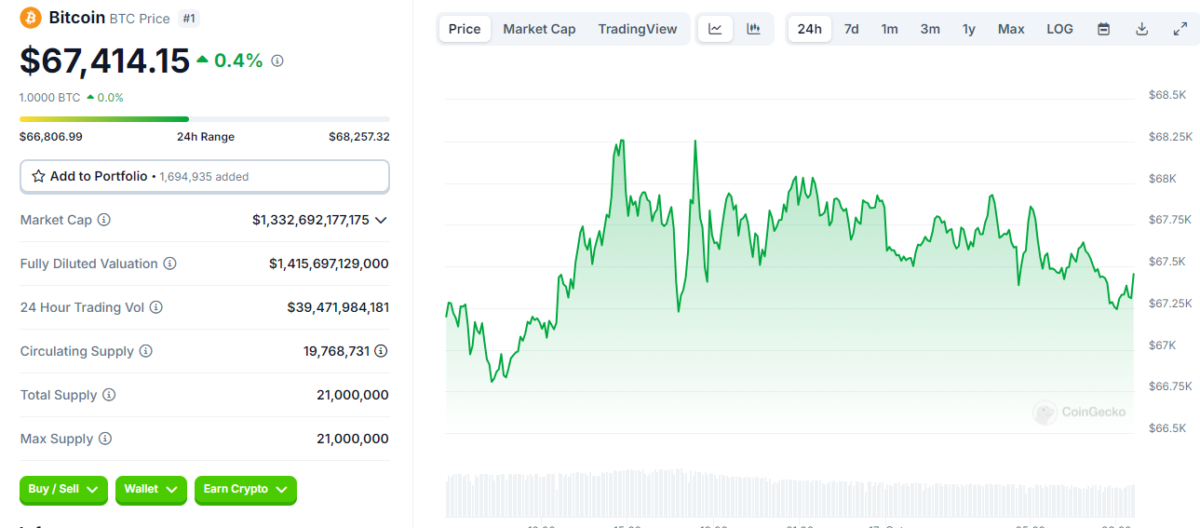Show Market Cap info tooltip icon
This screenshot has width=1200, height=528.
point(104,219)
